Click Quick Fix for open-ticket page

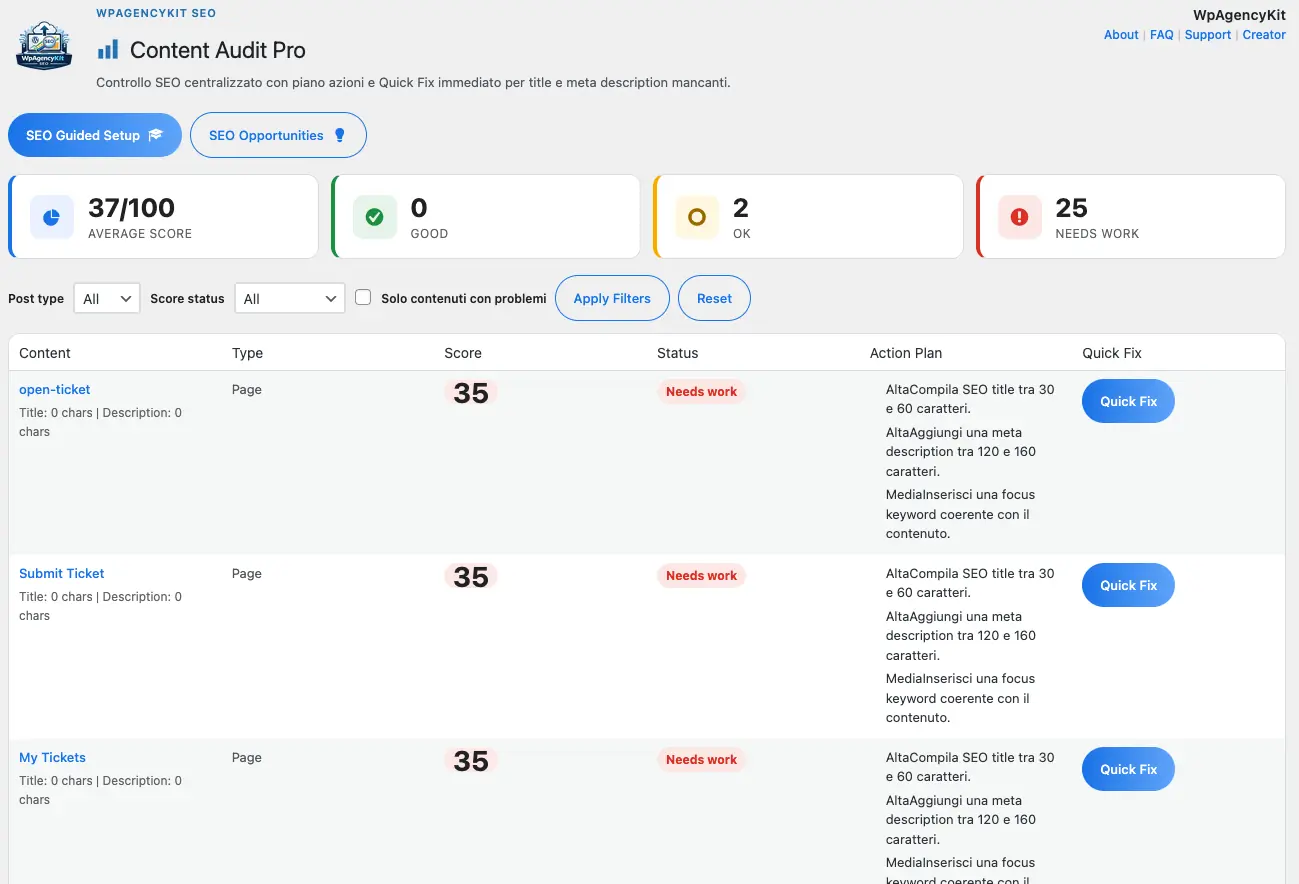tap(1128, 401)
